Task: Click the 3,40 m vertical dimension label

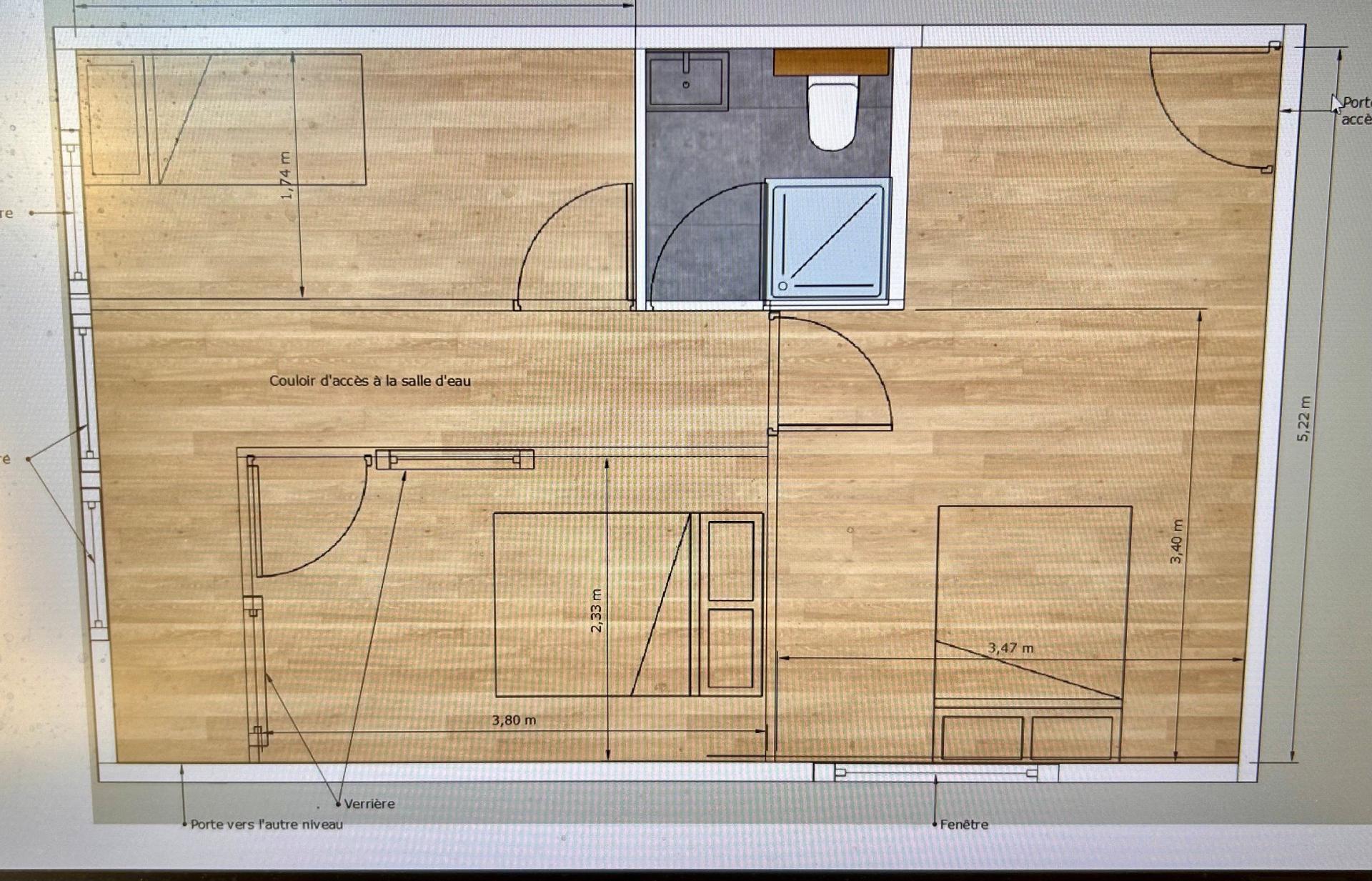Action: click(x=1176, y=541)
